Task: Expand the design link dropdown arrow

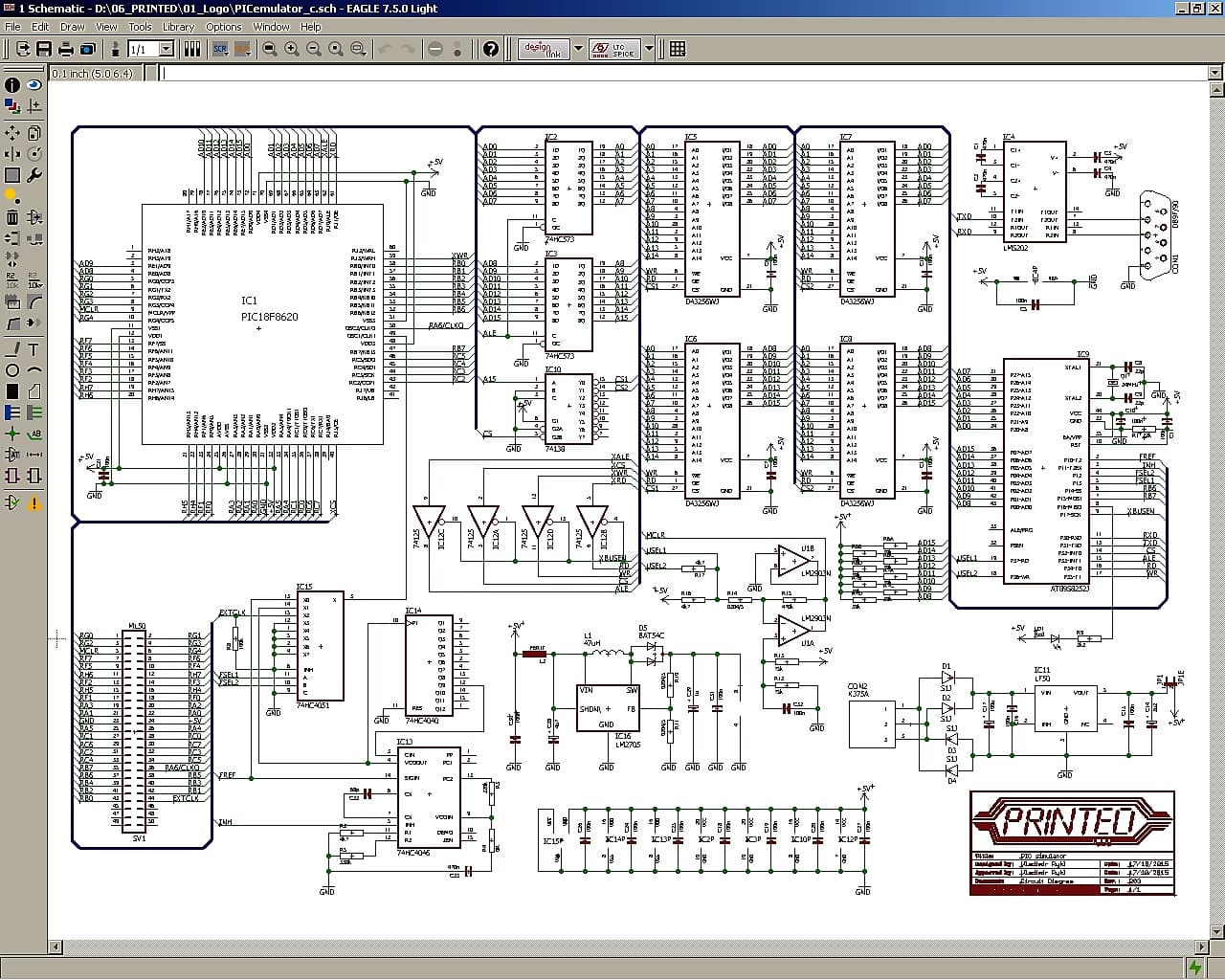Action: (578, 49)
